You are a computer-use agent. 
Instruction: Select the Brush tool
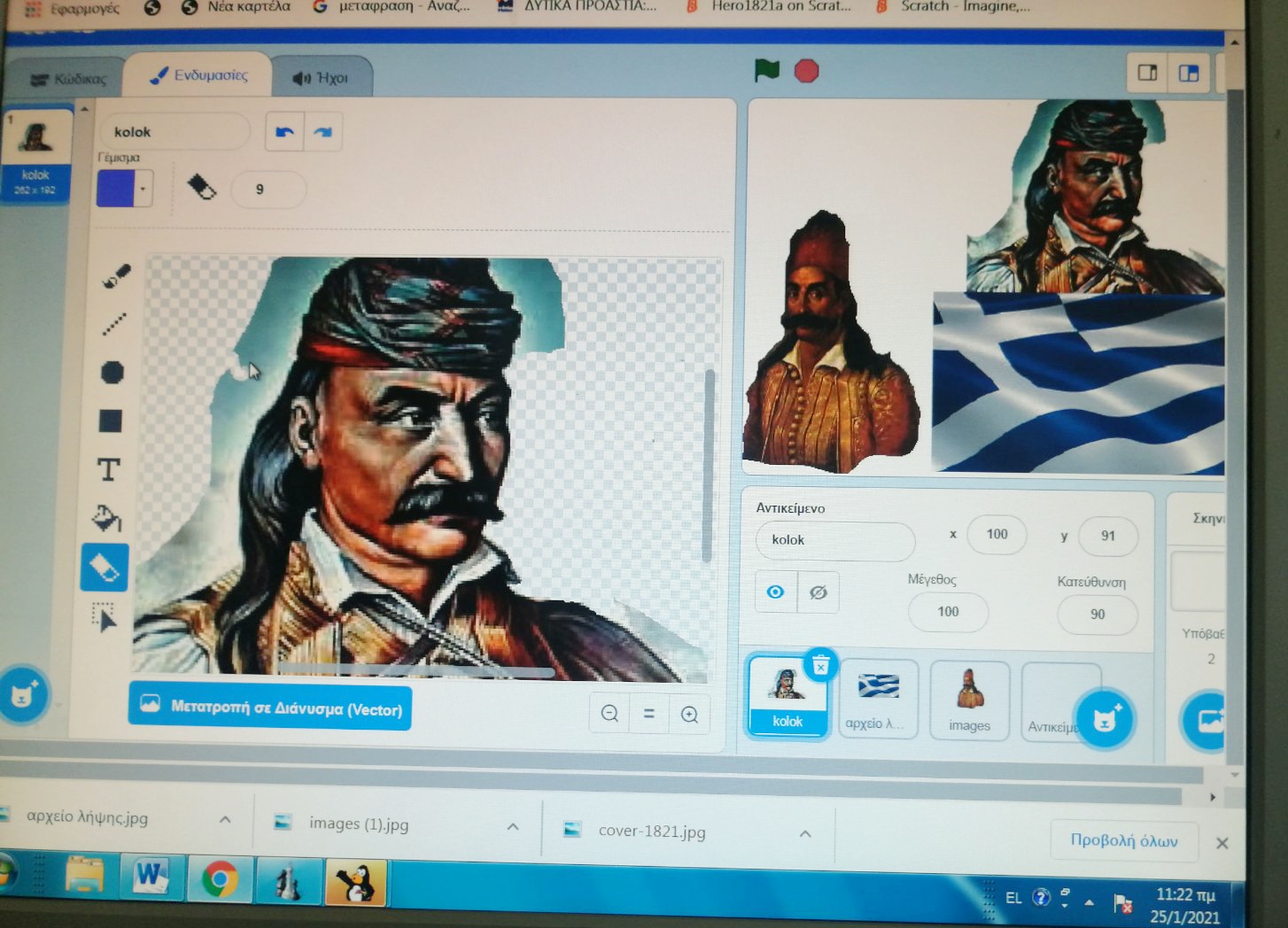tap(115, 277)
